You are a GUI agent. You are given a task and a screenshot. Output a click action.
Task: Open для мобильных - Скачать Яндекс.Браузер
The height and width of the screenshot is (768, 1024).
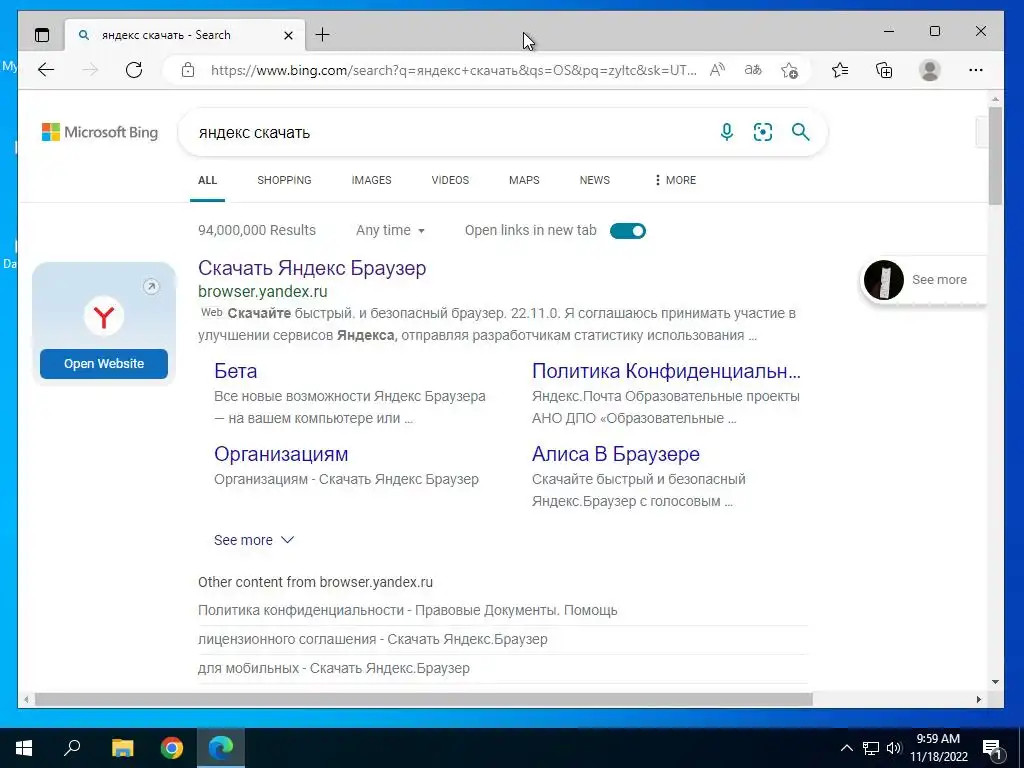(334, 668)
